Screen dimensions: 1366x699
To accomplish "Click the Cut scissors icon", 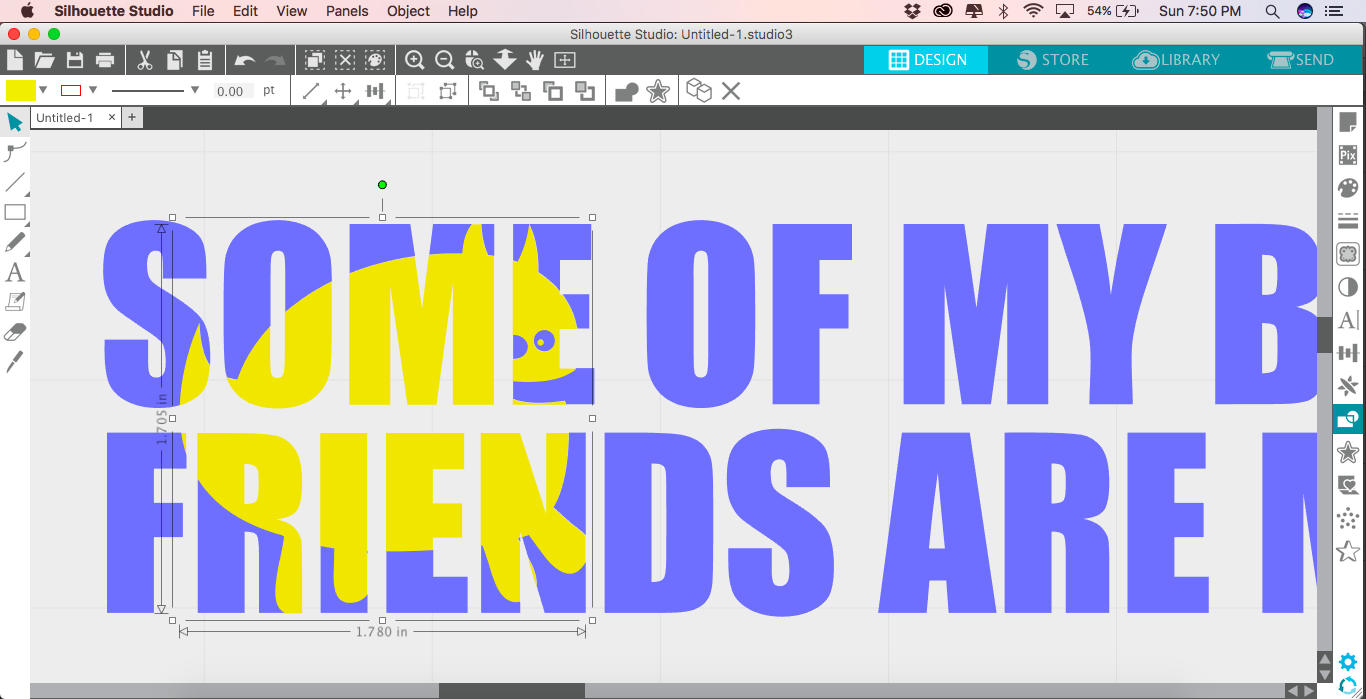I will (x=145, y=60).
